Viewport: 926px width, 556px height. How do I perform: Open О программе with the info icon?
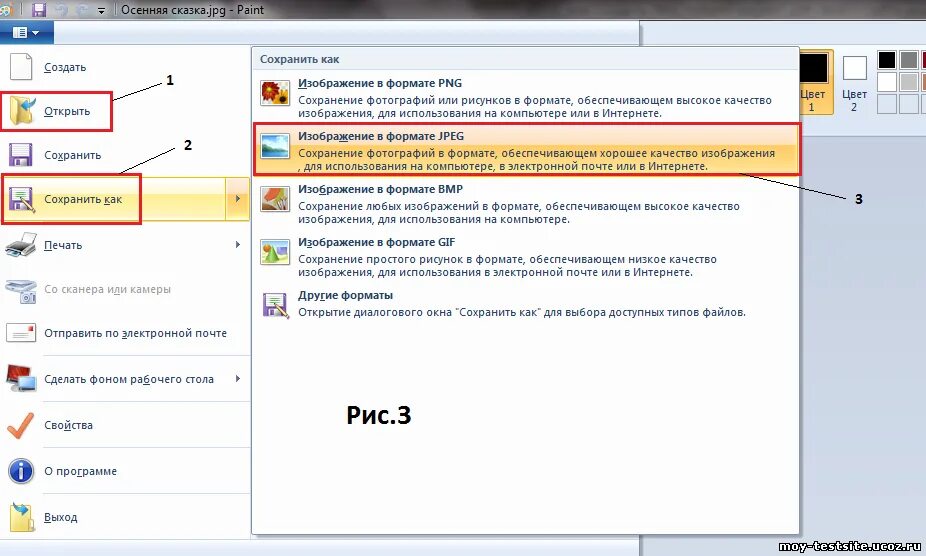[125, 471]
